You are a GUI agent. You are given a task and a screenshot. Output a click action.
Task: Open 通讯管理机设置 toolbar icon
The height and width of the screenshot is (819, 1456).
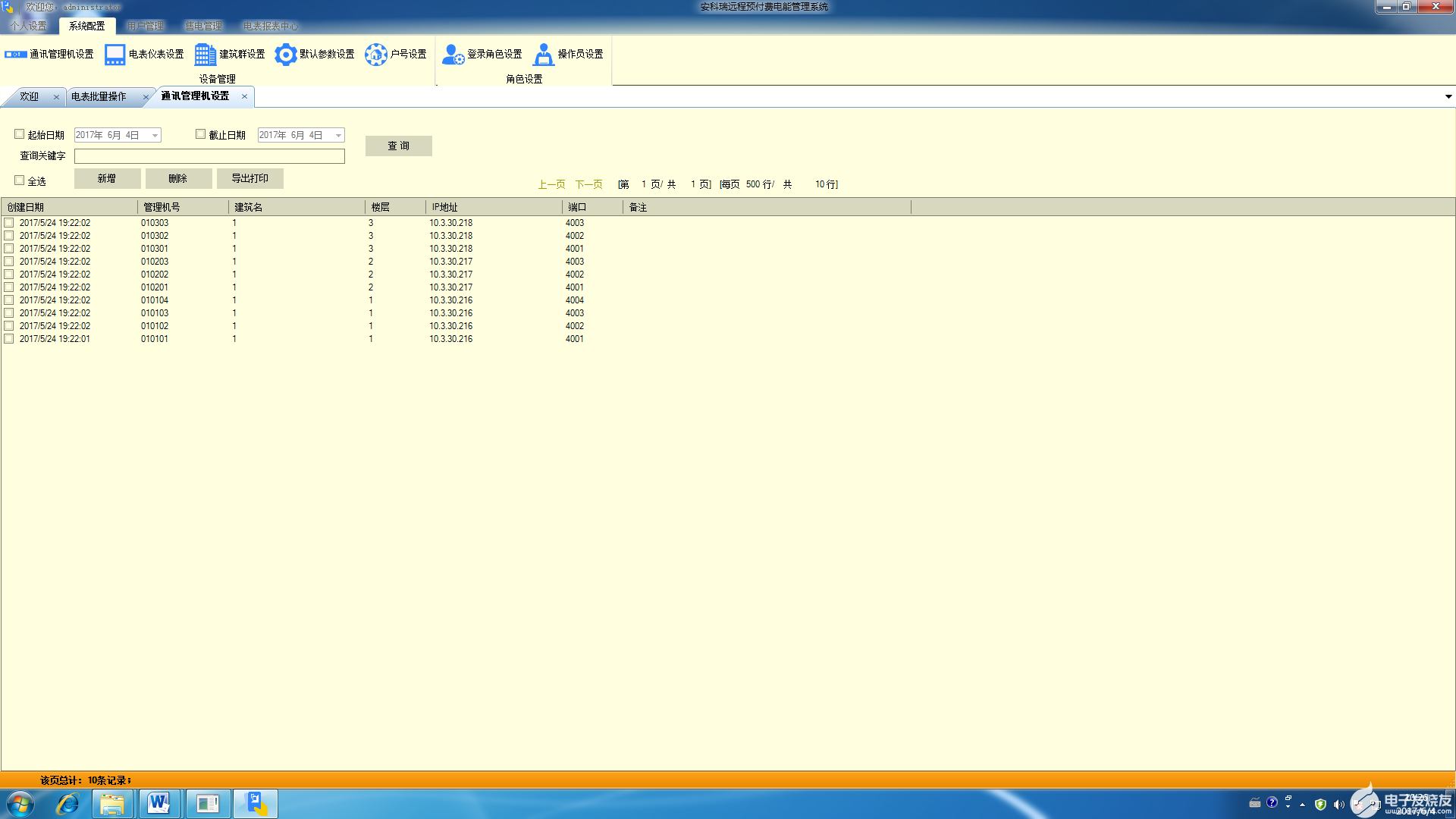click(x=16, y=55)
